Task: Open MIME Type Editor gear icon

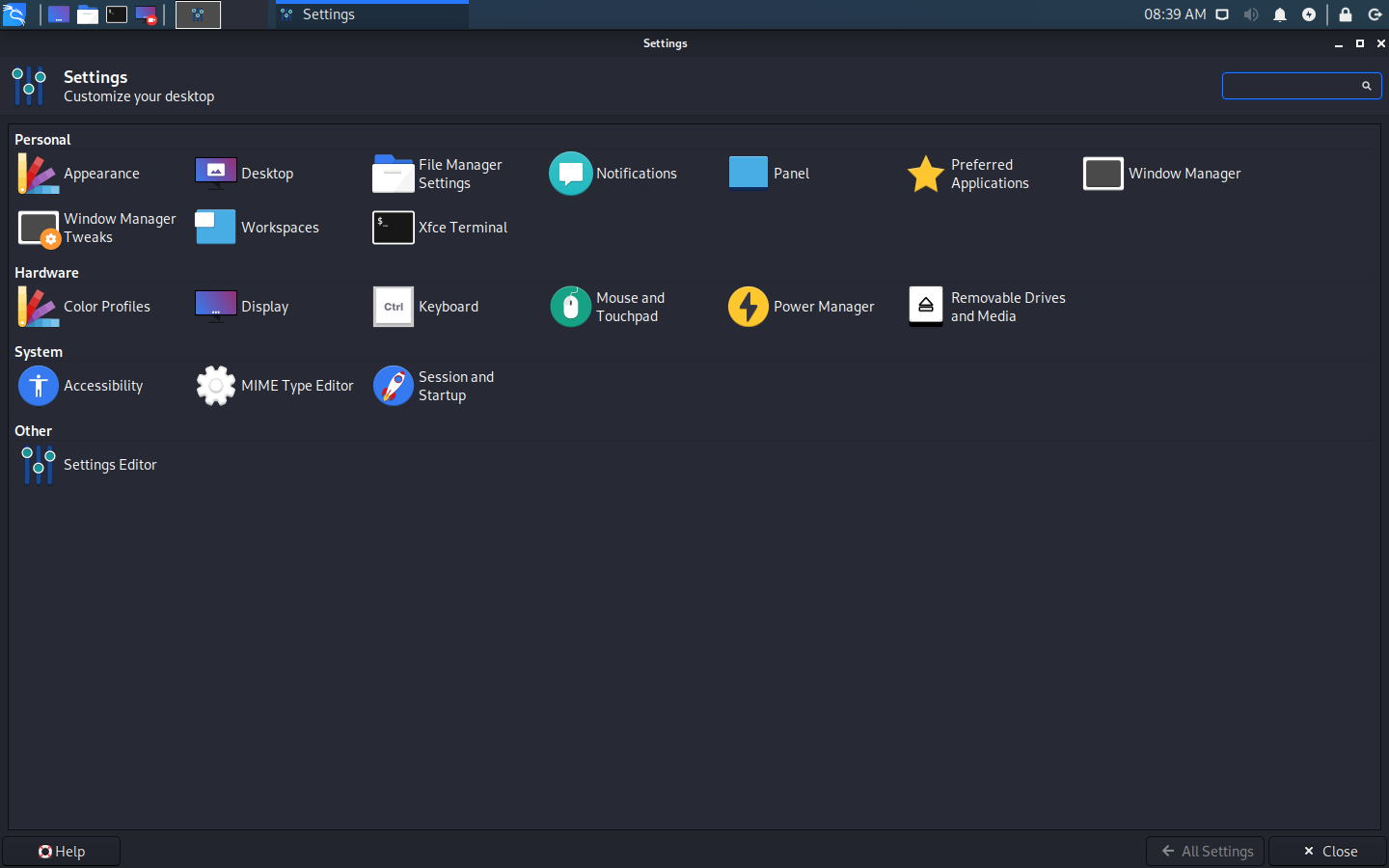Action: pos(216,386)
